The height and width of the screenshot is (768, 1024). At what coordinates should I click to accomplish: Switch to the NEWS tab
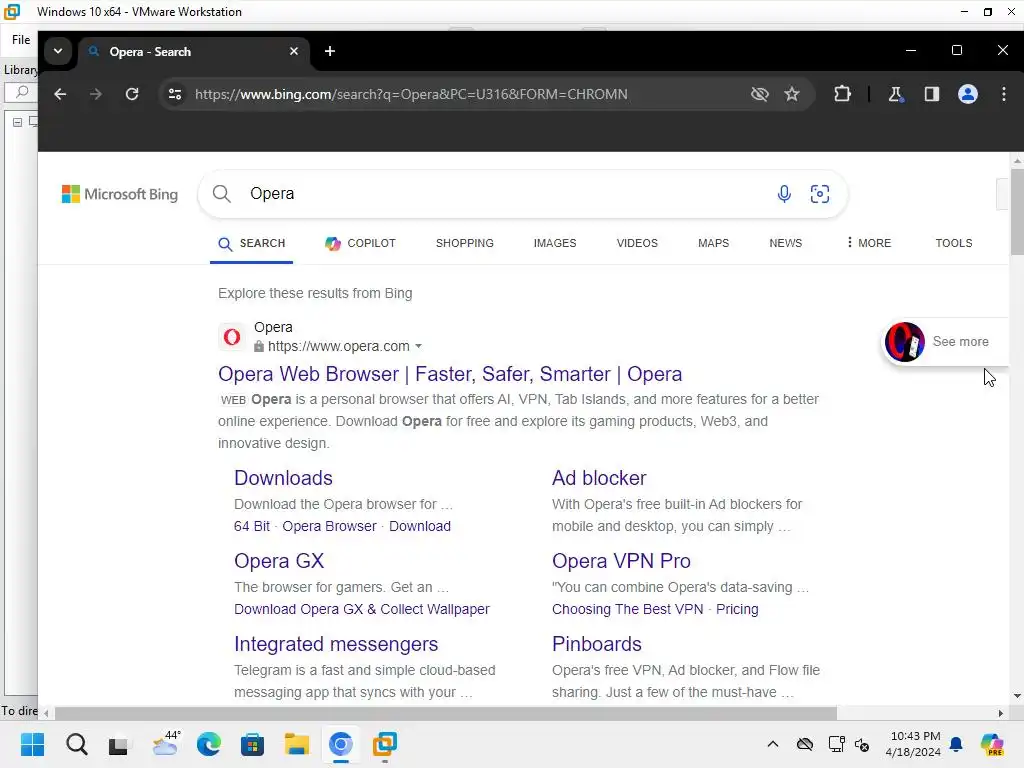[786, 243]
